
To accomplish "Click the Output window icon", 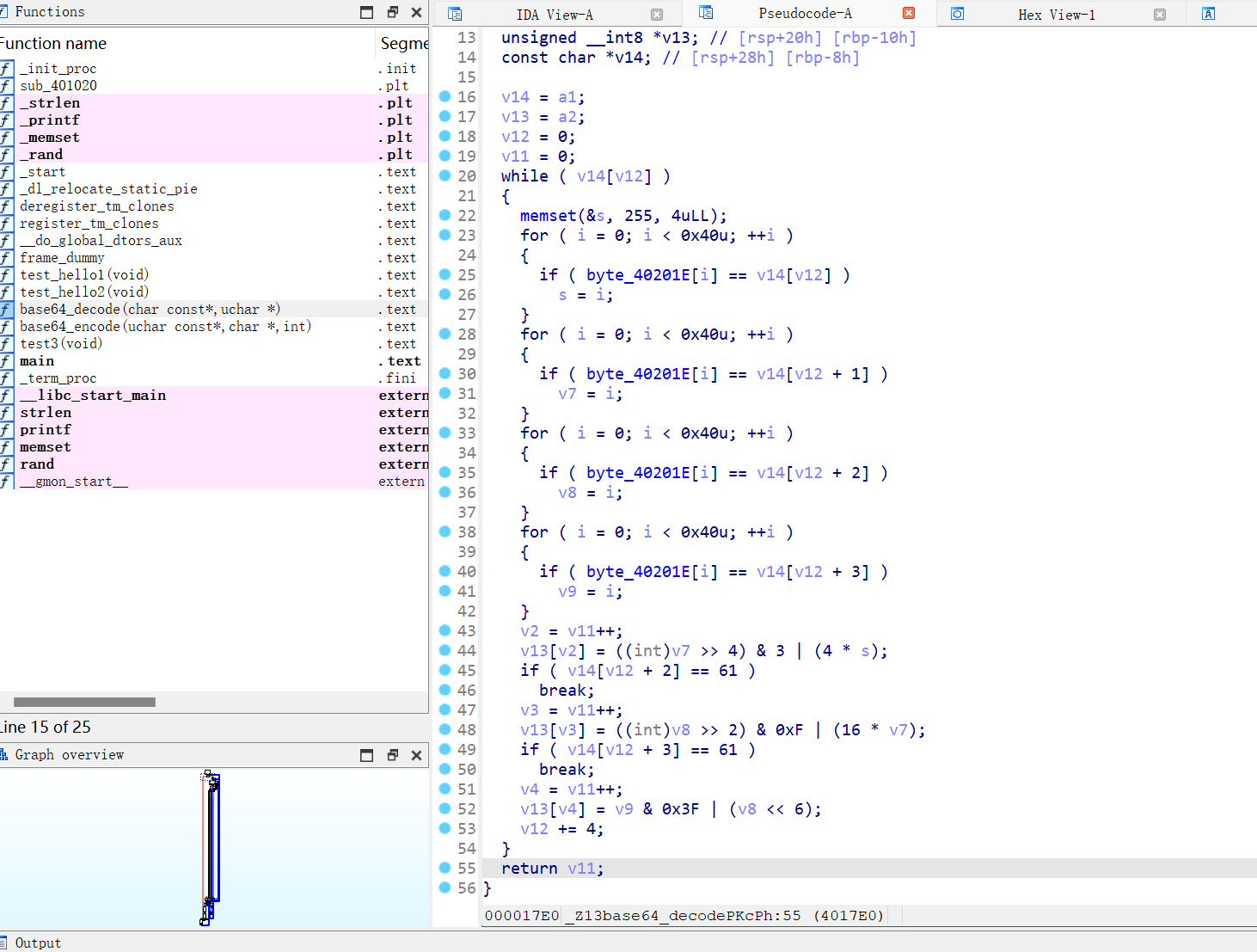I will point(8,943).
